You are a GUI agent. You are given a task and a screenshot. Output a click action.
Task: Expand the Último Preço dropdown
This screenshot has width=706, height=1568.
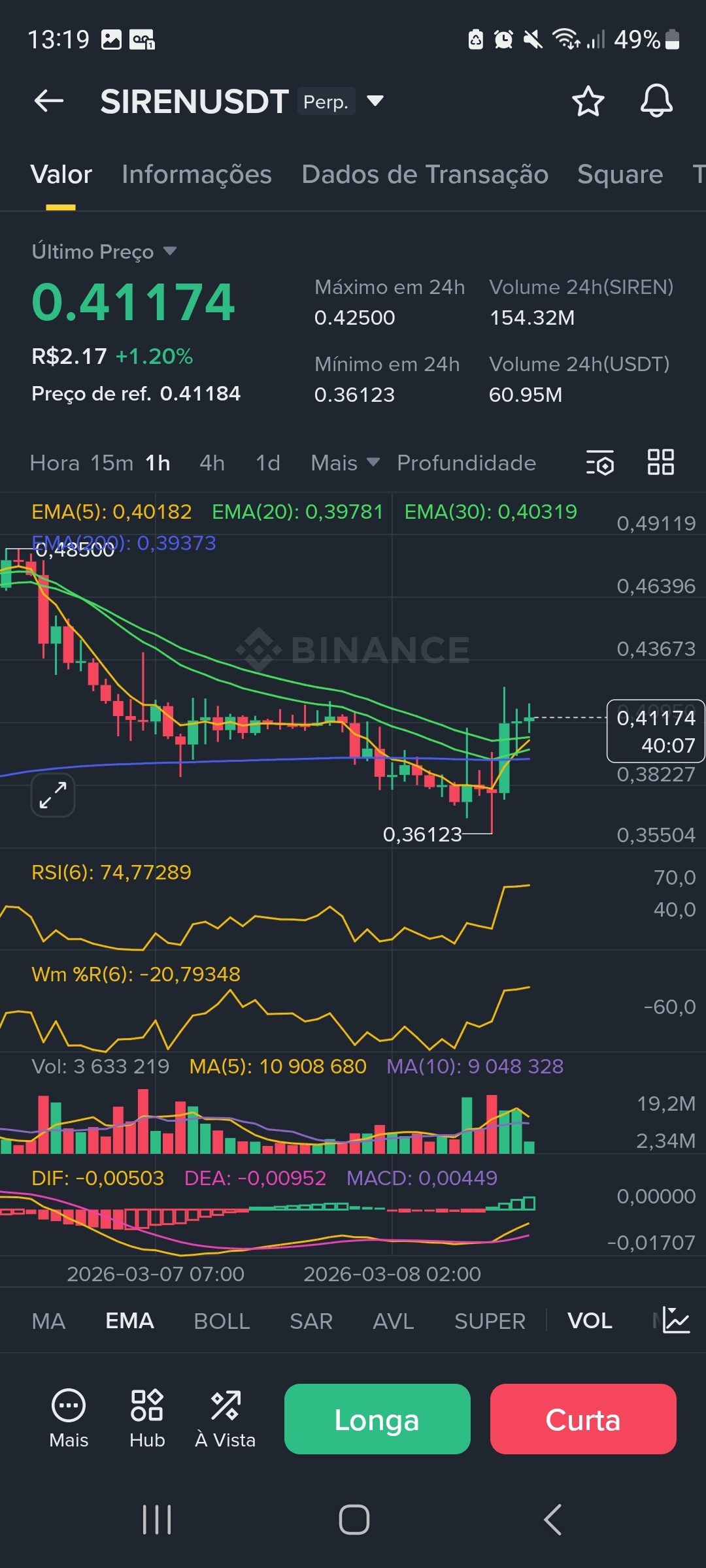click(170, 251)
